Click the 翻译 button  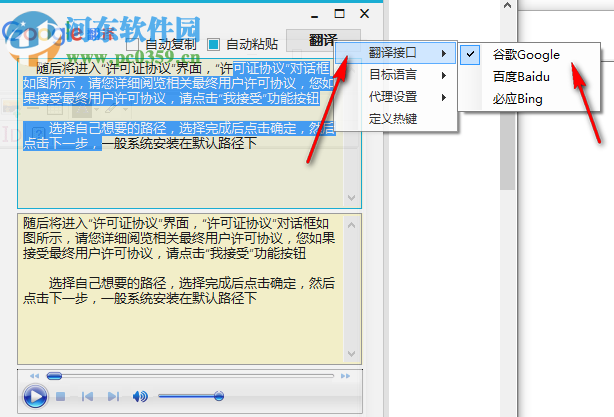click(x=323, y=40)
